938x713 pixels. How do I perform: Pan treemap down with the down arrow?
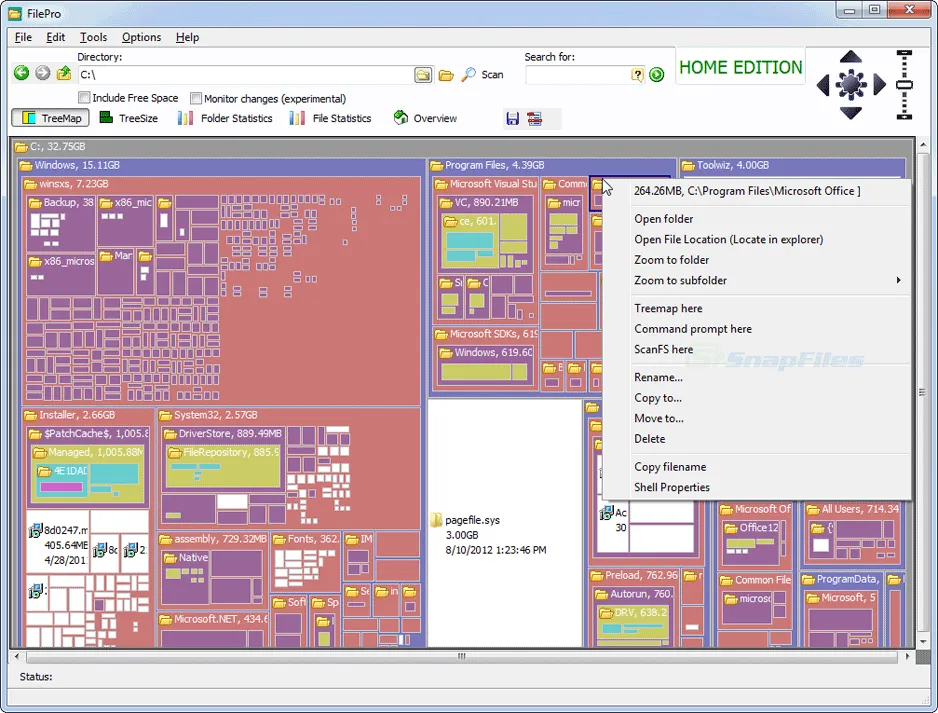(x=851, y=112)
